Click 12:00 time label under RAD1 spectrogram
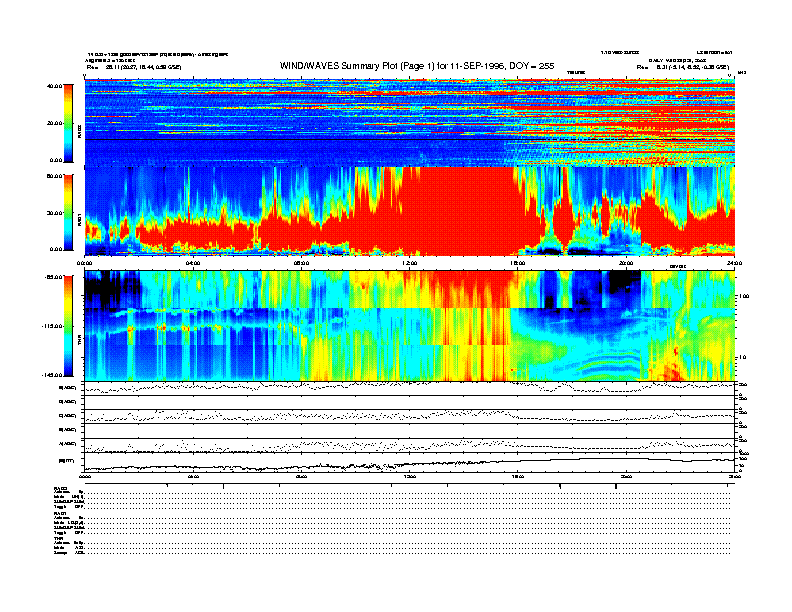 410,263
